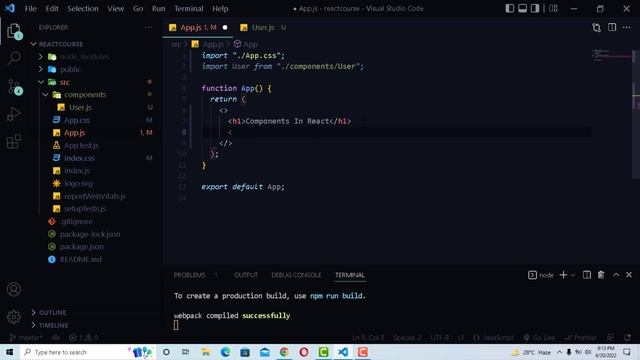
Task: Open the Manage gear icon
Action: tap(13, 317)
